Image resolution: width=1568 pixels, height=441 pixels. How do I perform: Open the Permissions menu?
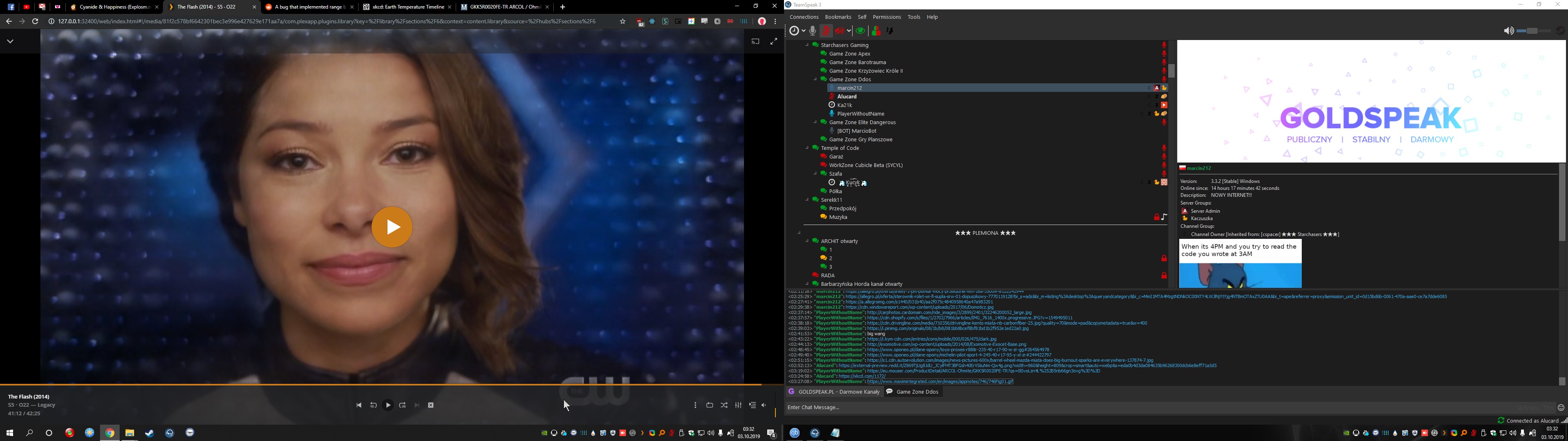coord(886,17)
